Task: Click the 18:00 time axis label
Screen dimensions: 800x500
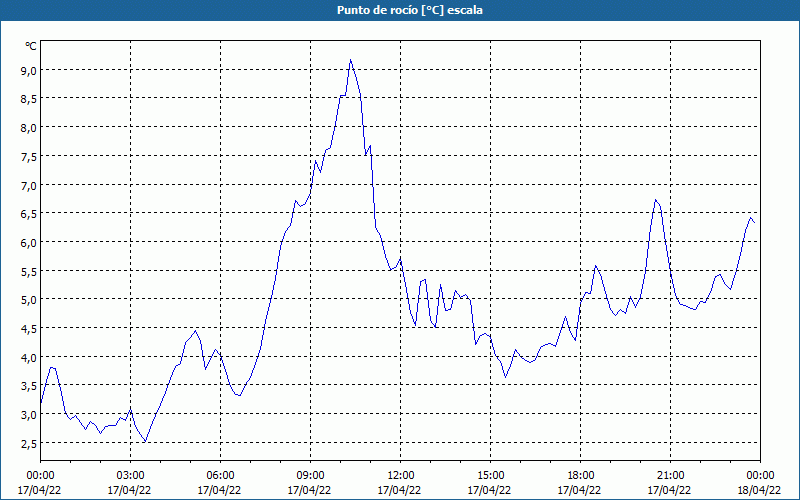Action: [x=580, y=476]
